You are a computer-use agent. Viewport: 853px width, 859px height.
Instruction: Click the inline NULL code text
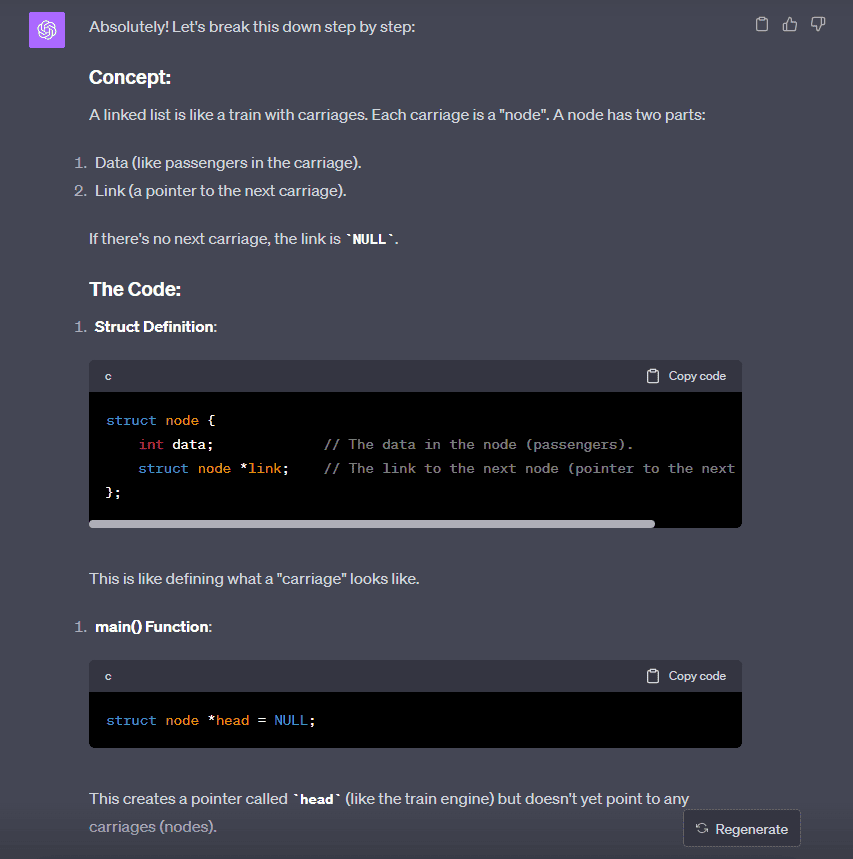tap(369, 240)
